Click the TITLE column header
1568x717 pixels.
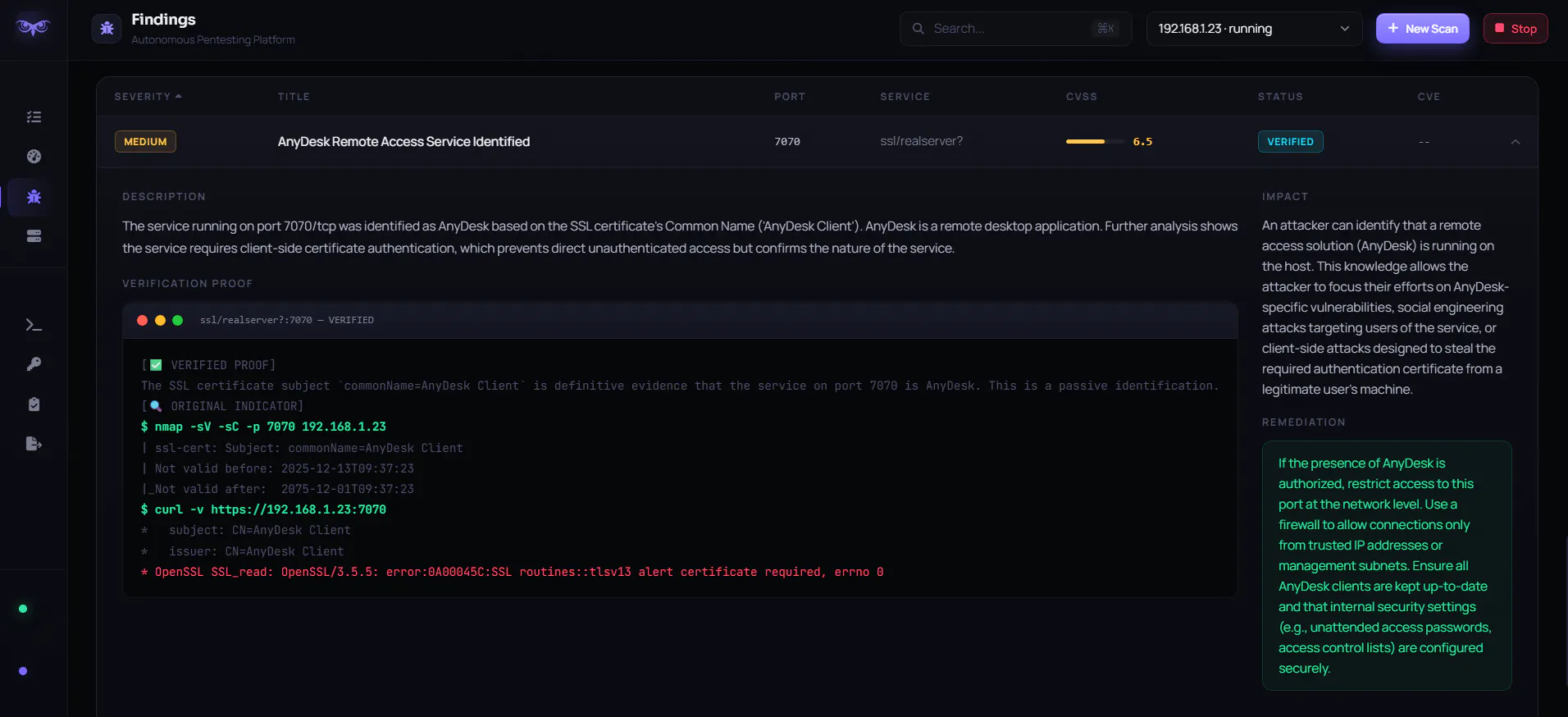pos(294,97)
